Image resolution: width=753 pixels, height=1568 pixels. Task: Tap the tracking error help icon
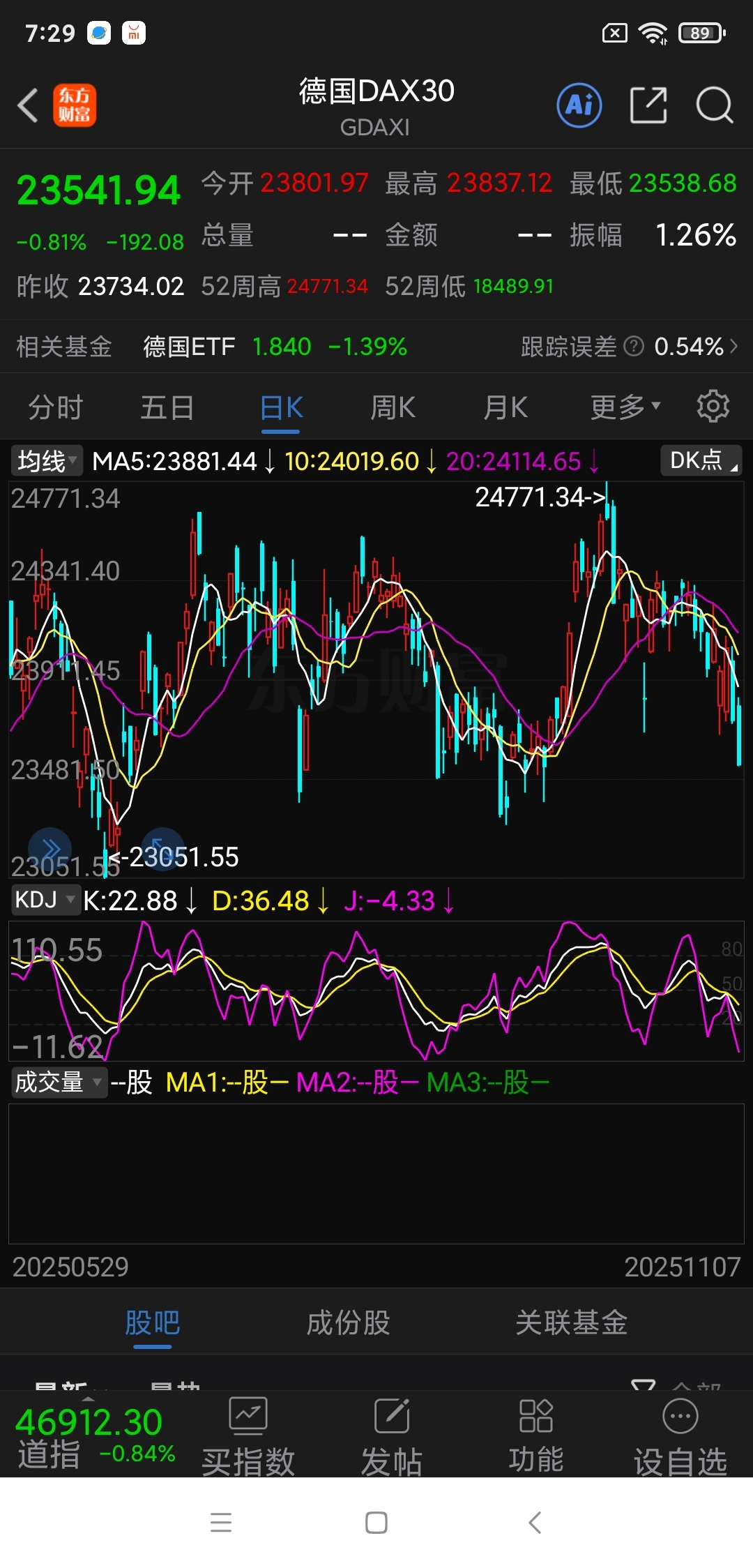click(x=633, y=346)
